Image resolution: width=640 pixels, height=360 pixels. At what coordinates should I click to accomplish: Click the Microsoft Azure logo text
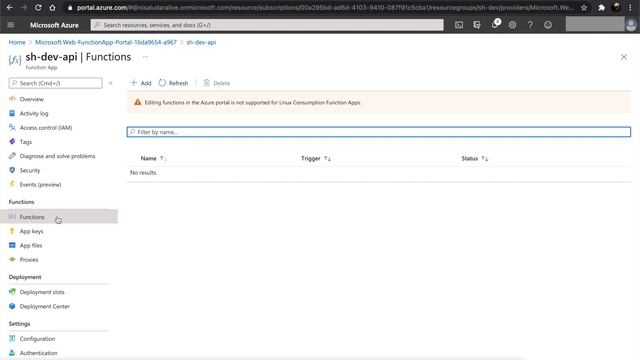[54, 25]
